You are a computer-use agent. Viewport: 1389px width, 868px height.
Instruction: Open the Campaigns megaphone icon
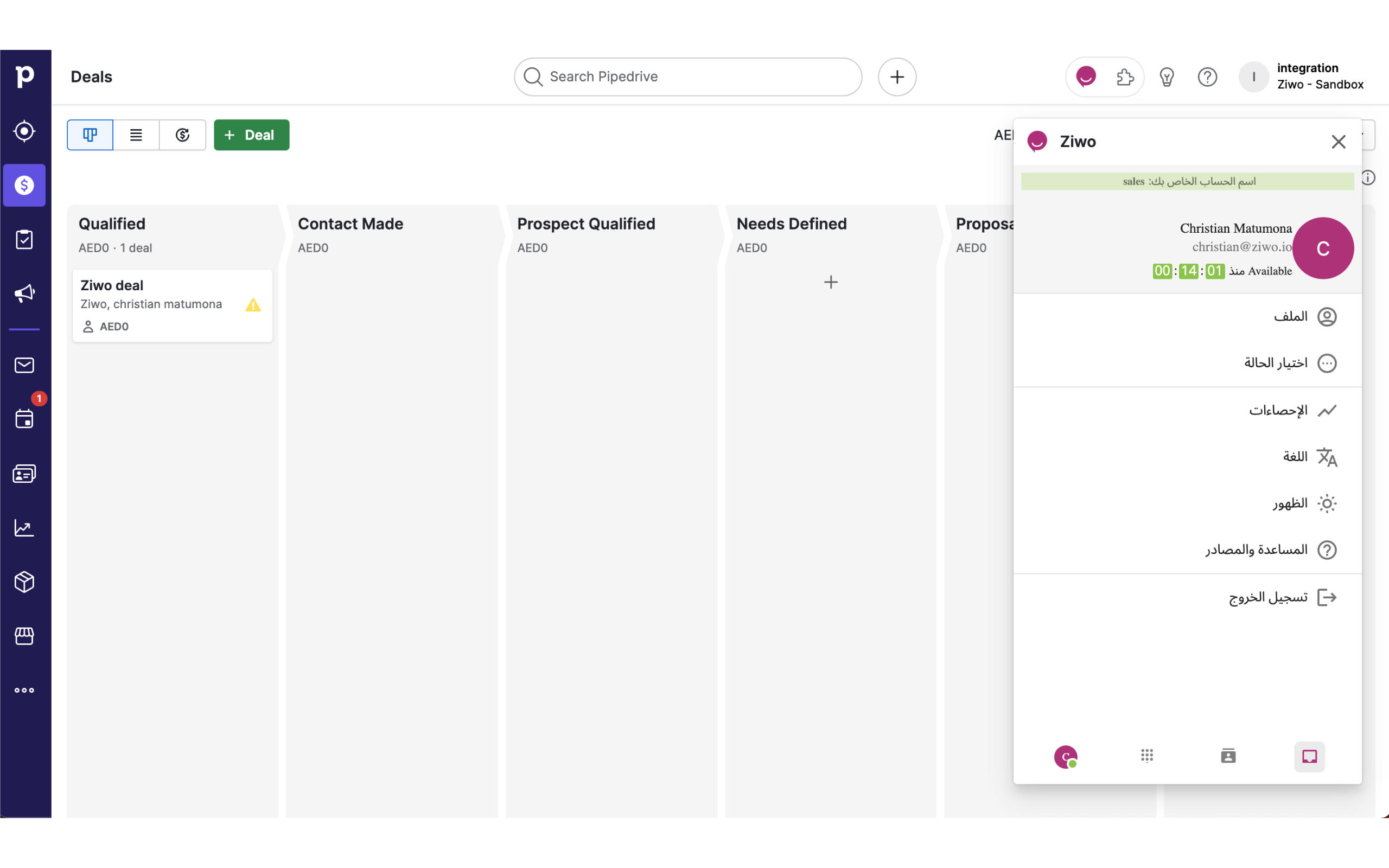click(x=24, y=293)
